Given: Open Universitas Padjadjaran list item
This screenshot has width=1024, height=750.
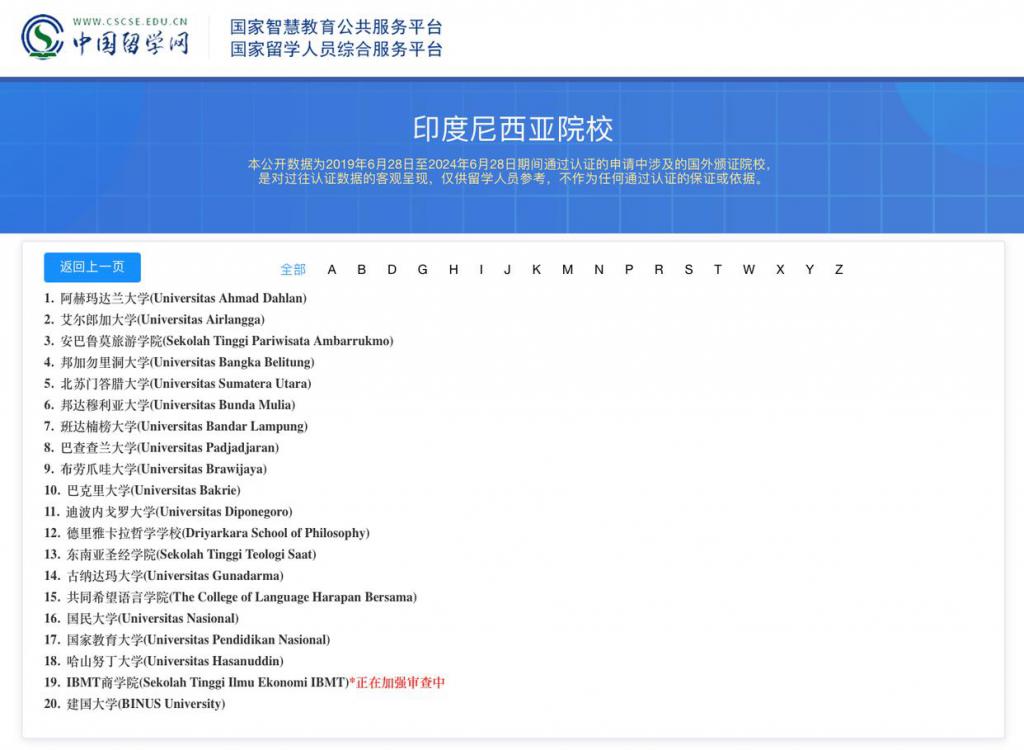Looking at the screenshot, I should tap(169, 448).
